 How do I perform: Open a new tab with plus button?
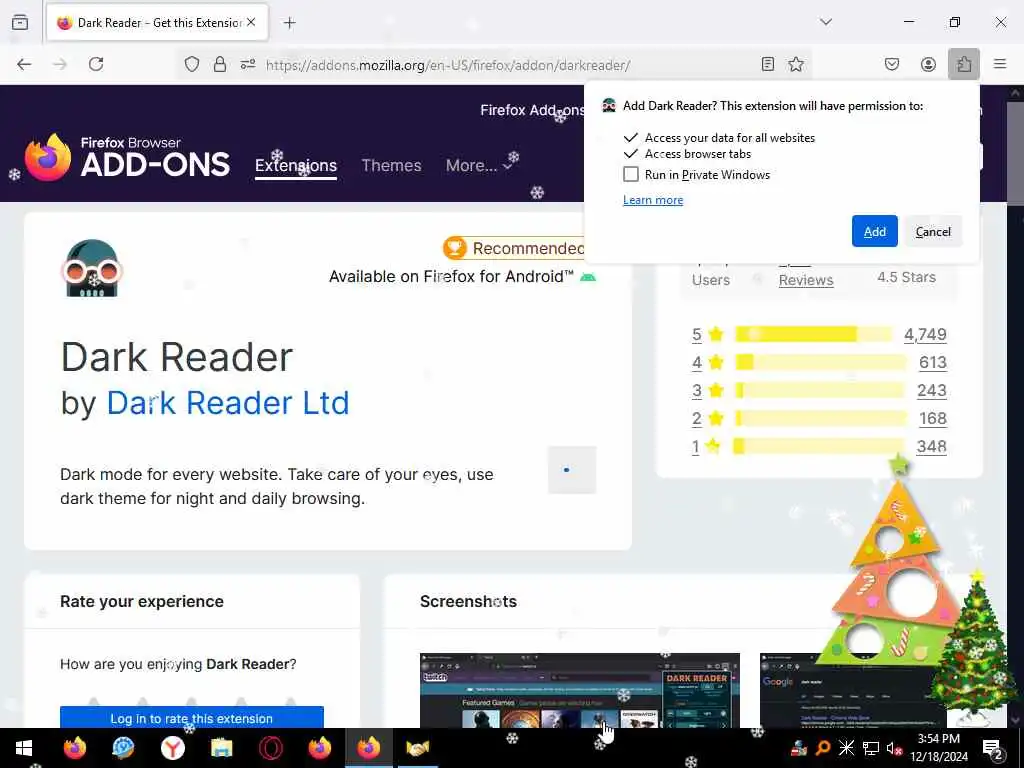(x=290, y=23)
